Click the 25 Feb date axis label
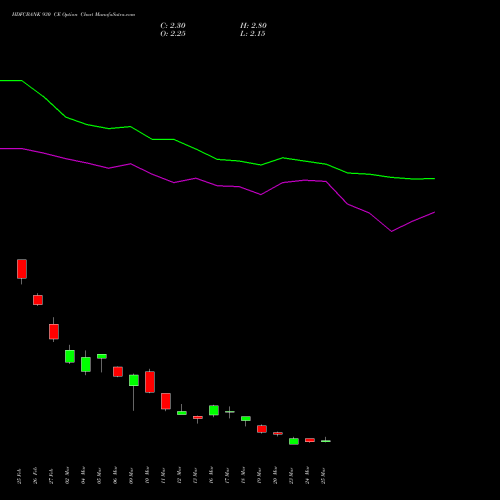 coord(19,476)
